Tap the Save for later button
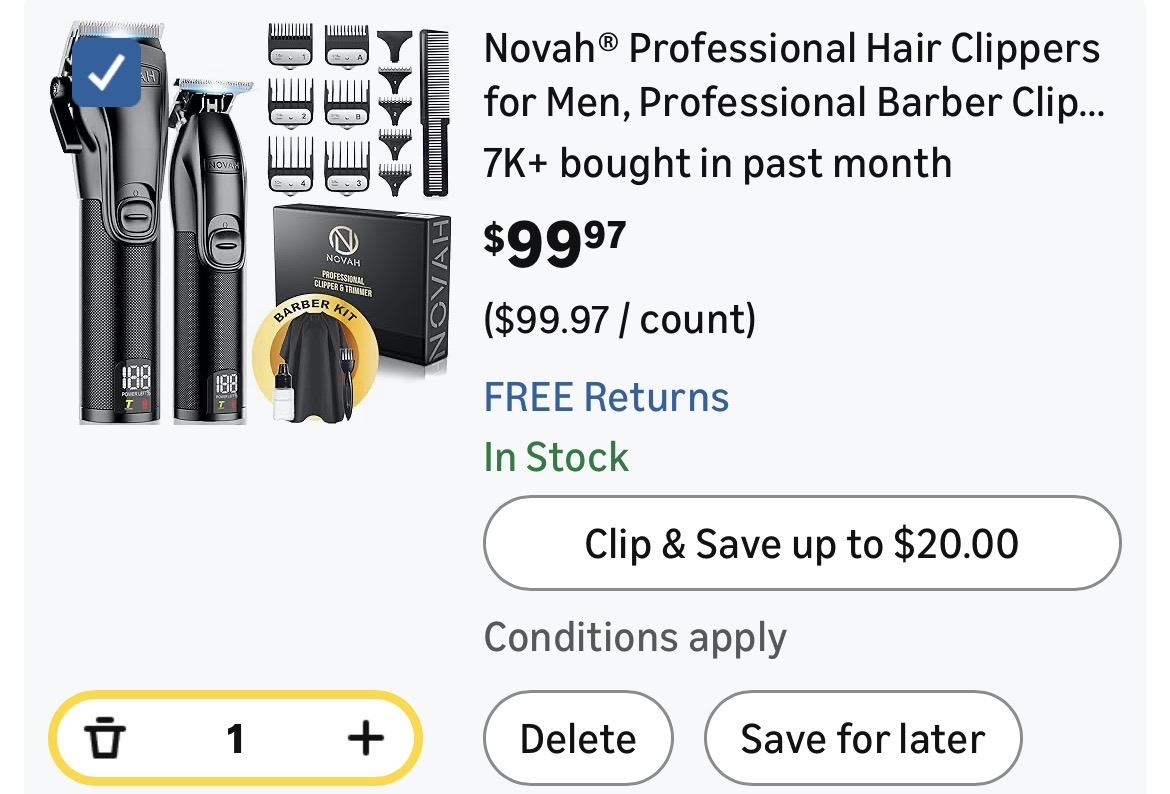 click(862, 739)
